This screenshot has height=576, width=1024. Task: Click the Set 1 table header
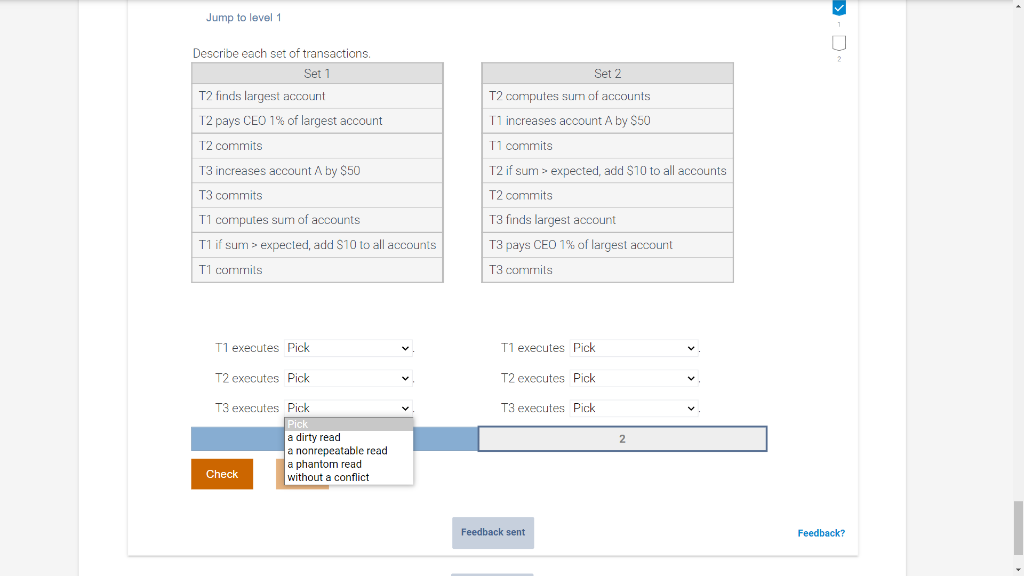pyautogui.click(x=317, y=72)
